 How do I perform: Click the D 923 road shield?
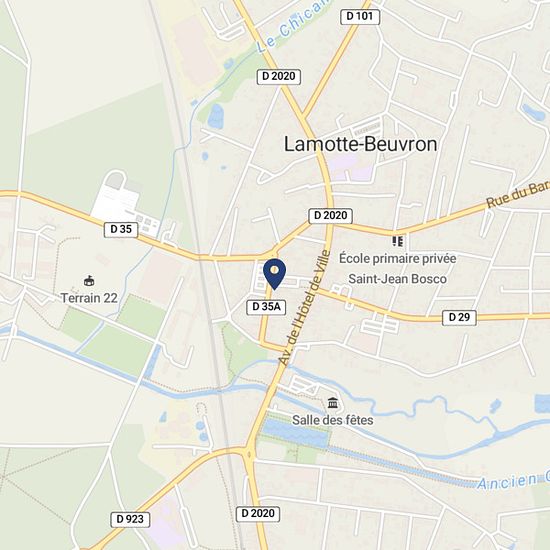[x=130, y=519]
